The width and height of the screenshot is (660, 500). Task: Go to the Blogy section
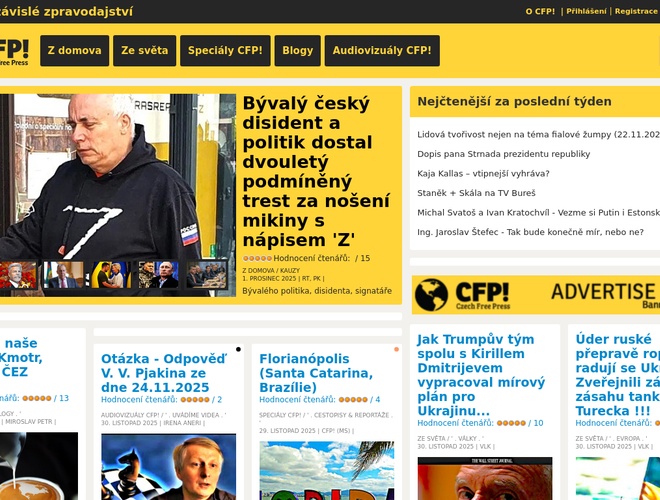tap(298, 51)
